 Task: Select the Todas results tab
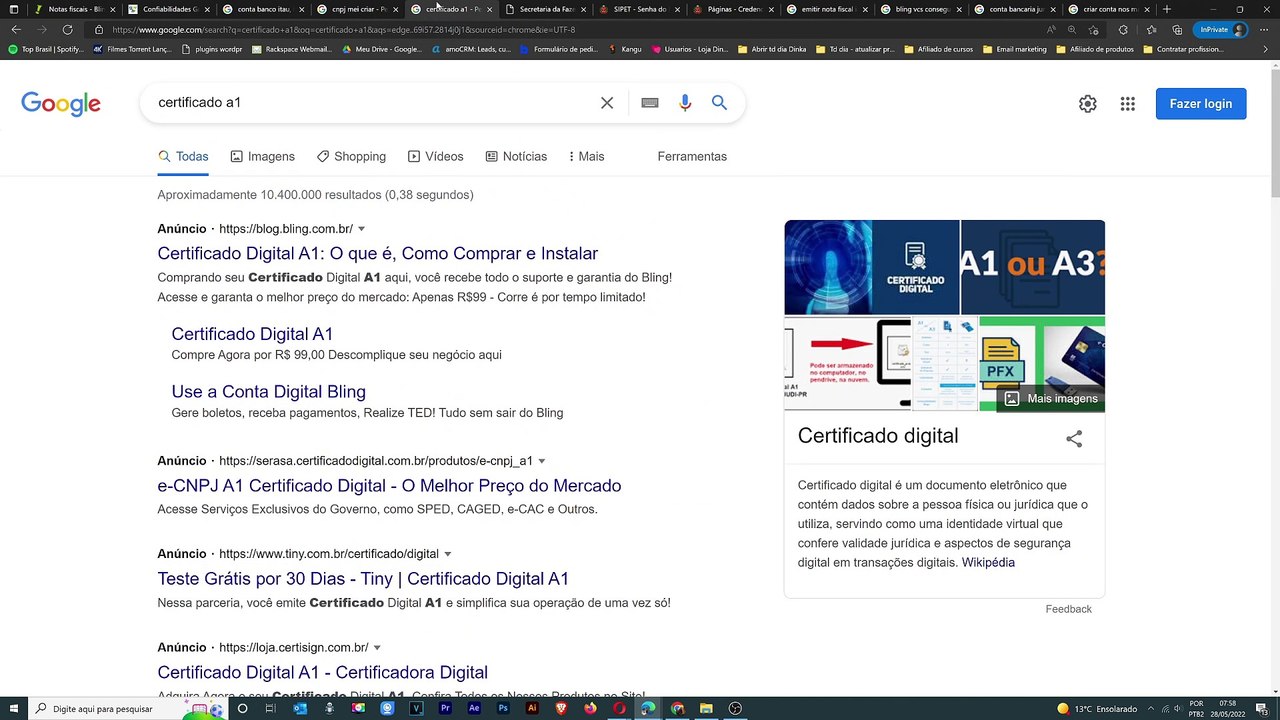[183, 157]
